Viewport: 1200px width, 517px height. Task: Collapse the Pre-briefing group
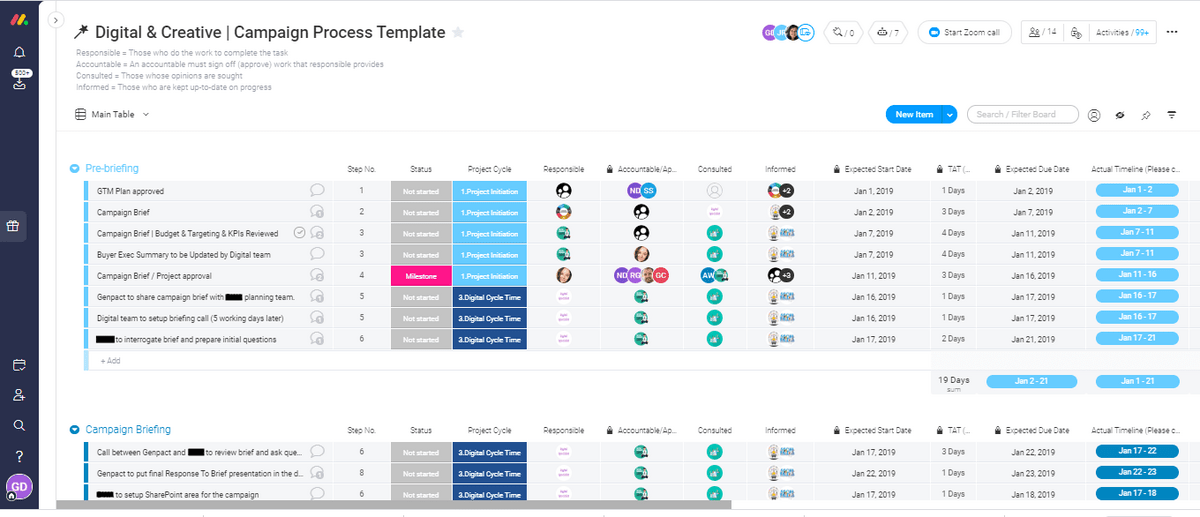[74, 169]
